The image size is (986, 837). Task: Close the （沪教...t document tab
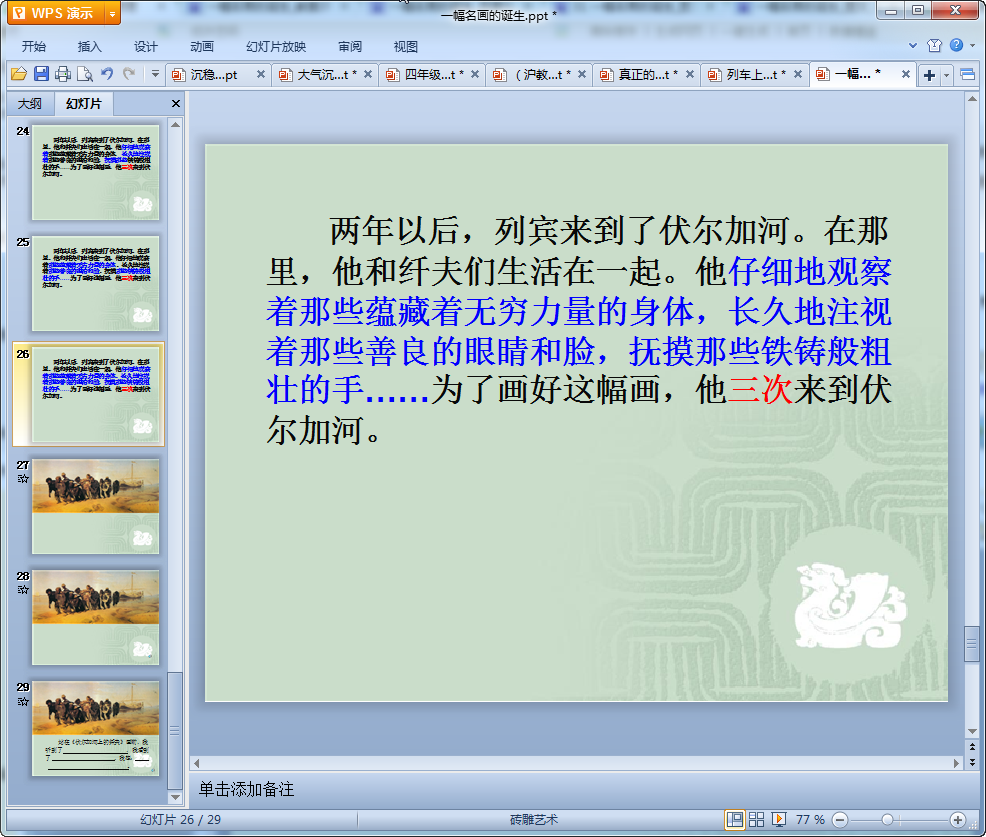[x=582, y=74]
